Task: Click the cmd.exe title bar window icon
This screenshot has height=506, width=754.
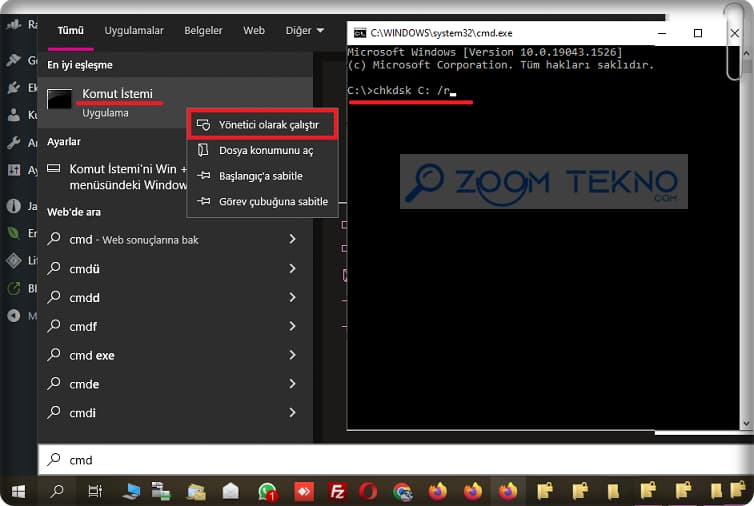Action: [359, 33]
